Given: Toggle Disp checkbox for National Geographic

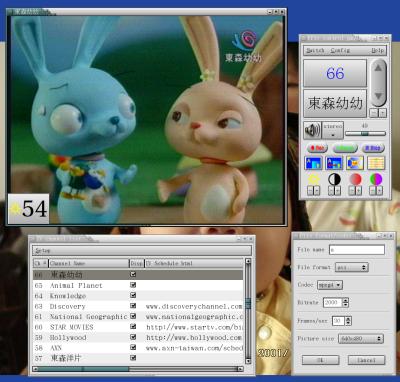Looking at the screenshot, I should click(x=133, y=316).
